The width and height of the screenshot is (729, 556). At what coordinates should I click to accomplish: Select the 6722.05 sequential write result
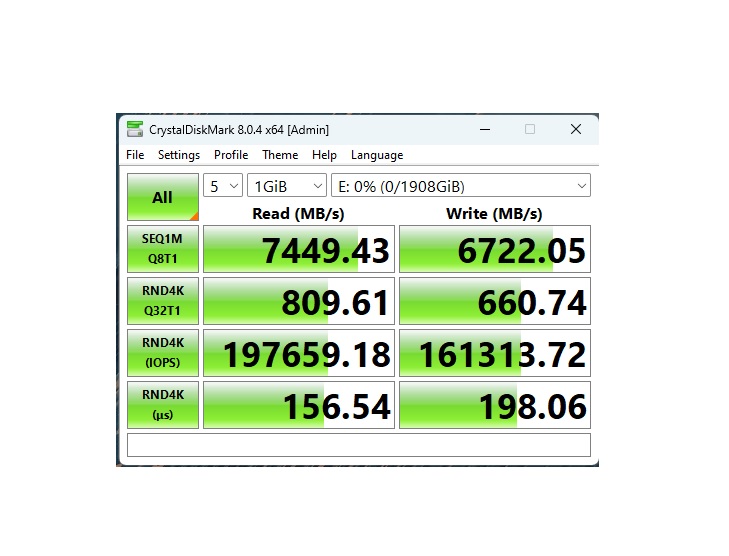coord(495,249)
